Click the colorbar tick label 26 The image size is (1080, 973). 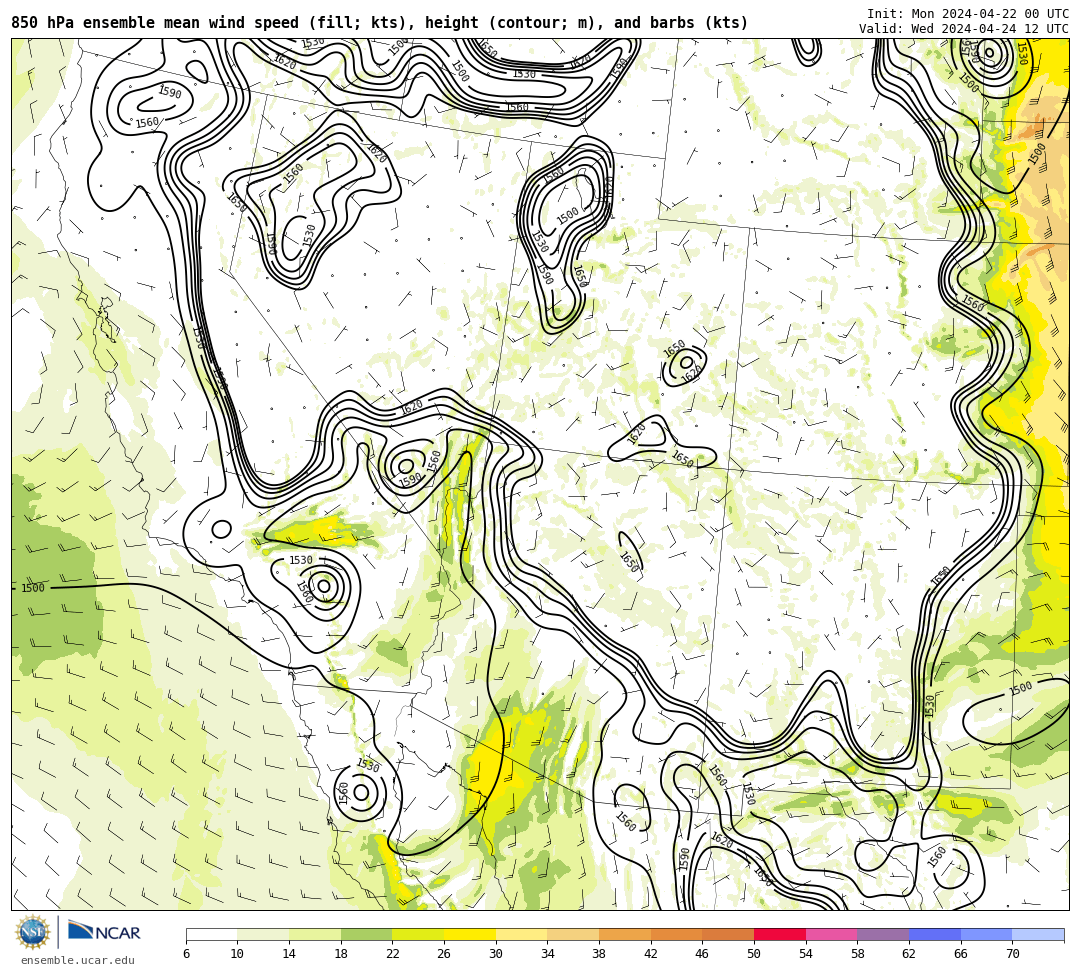[444, 954]
